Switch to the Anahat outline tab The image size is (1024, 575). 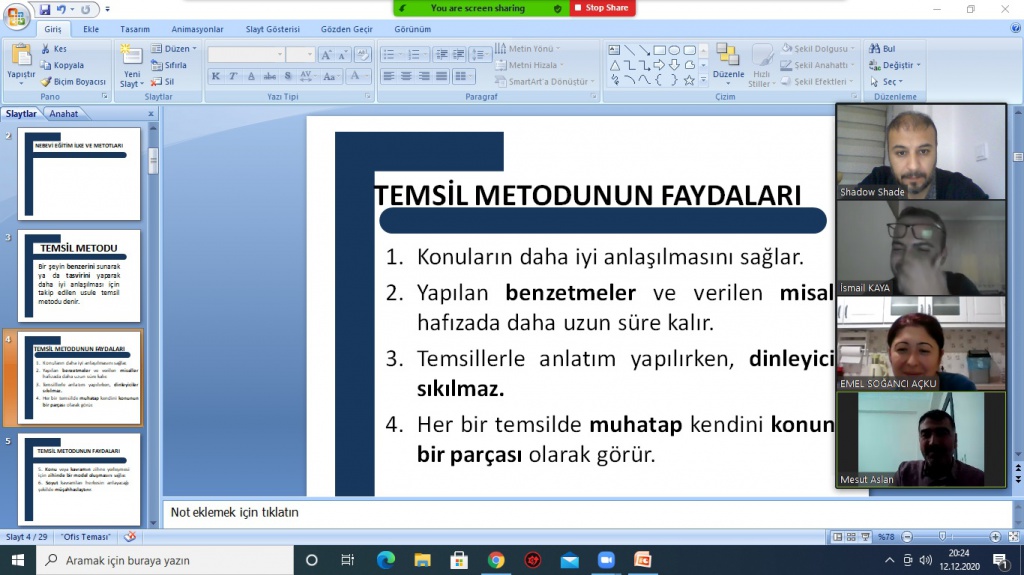coord(64,114)
